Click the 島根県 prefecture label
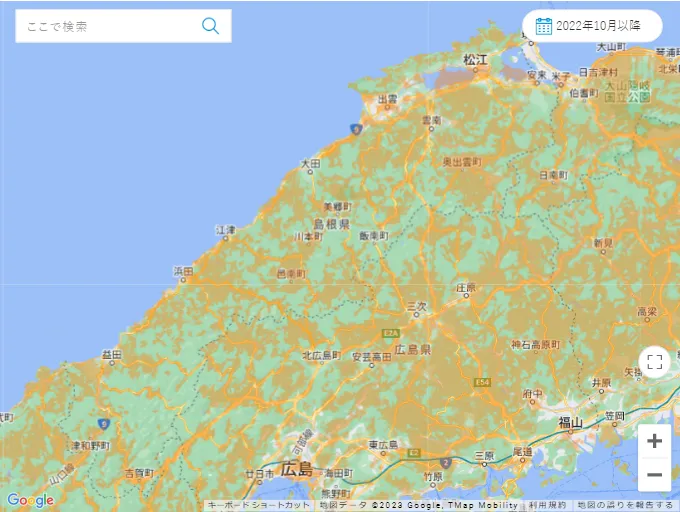Viewport: 680px width, 512px height. point(332,224)
